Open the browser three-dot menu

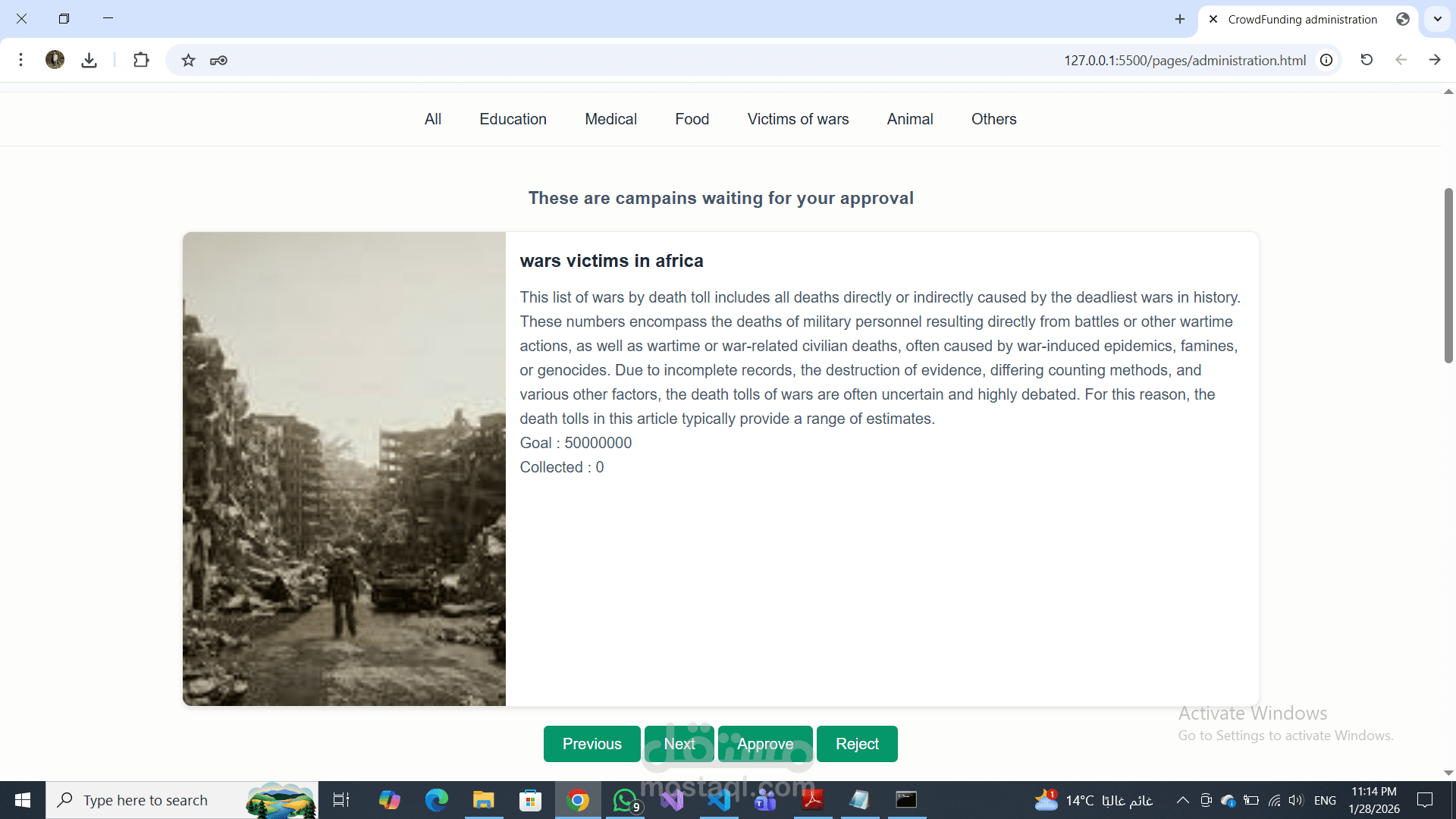pyautogui.click(x=21, y=60)
